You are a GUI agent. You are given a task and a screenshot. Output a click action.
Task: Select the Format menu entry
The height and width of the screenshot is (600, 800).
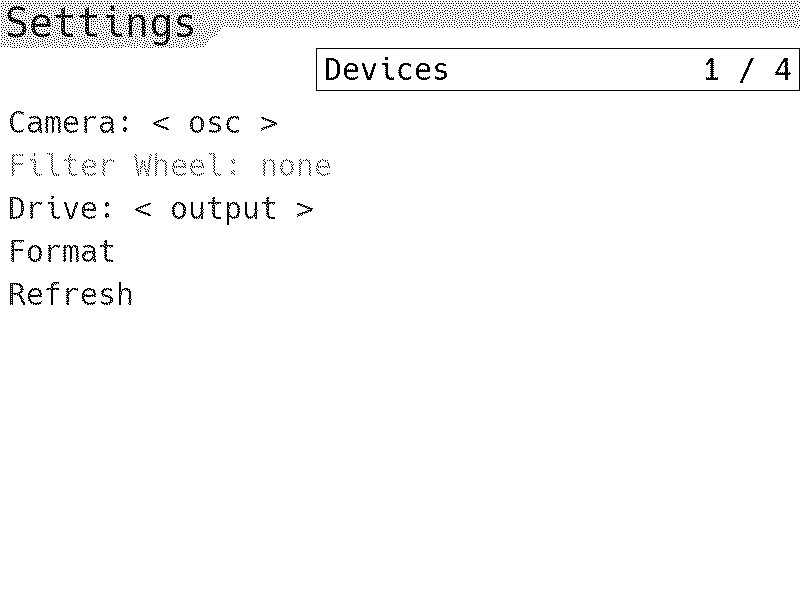[x=62, y=252]
